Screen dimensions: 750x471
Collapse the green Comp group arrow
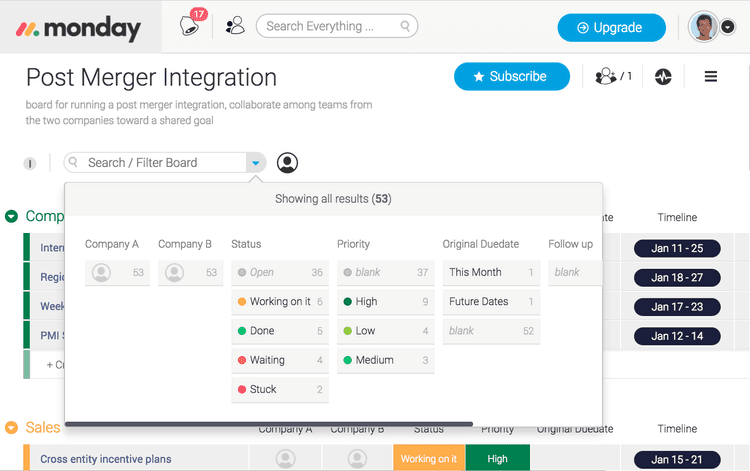(11, 216)
